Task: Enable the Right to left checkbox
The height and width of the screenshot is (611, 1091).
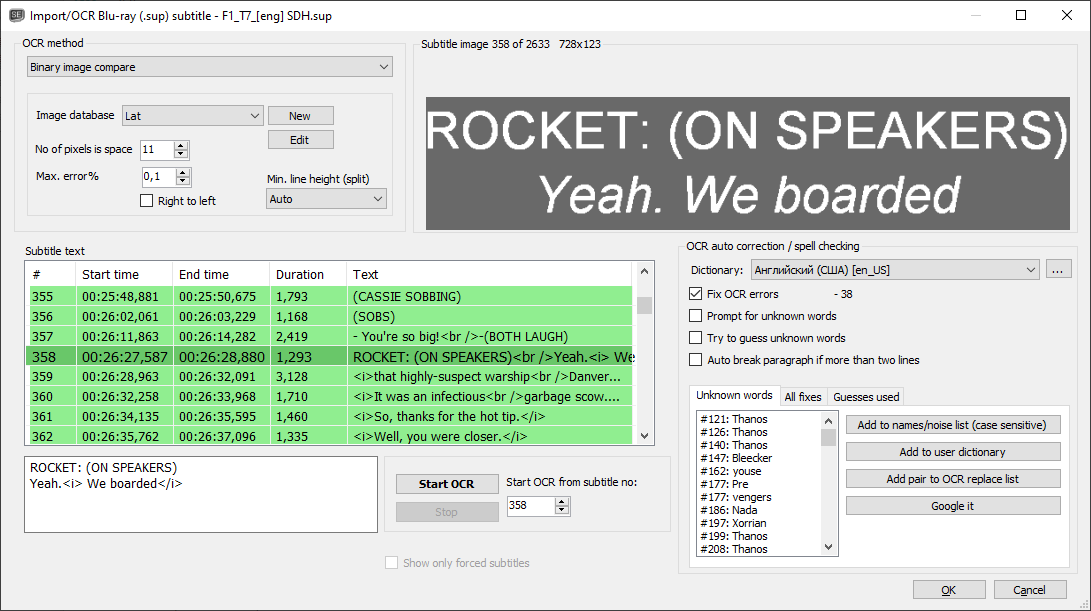Action: click(147, 200)
